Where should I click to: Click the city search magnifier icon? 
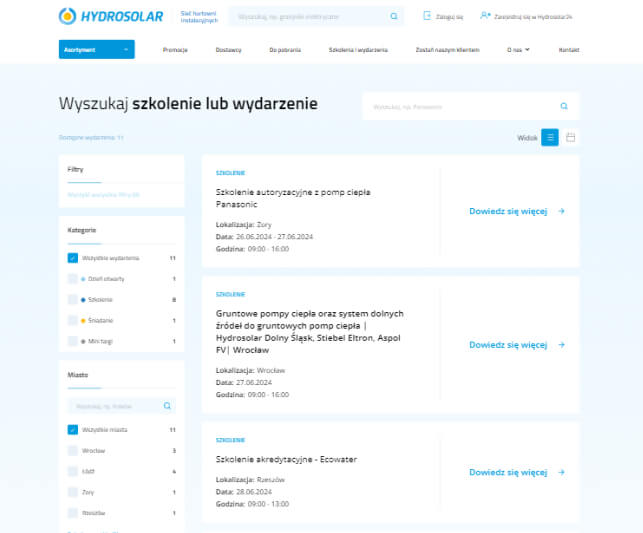click(x=167, y=406)
